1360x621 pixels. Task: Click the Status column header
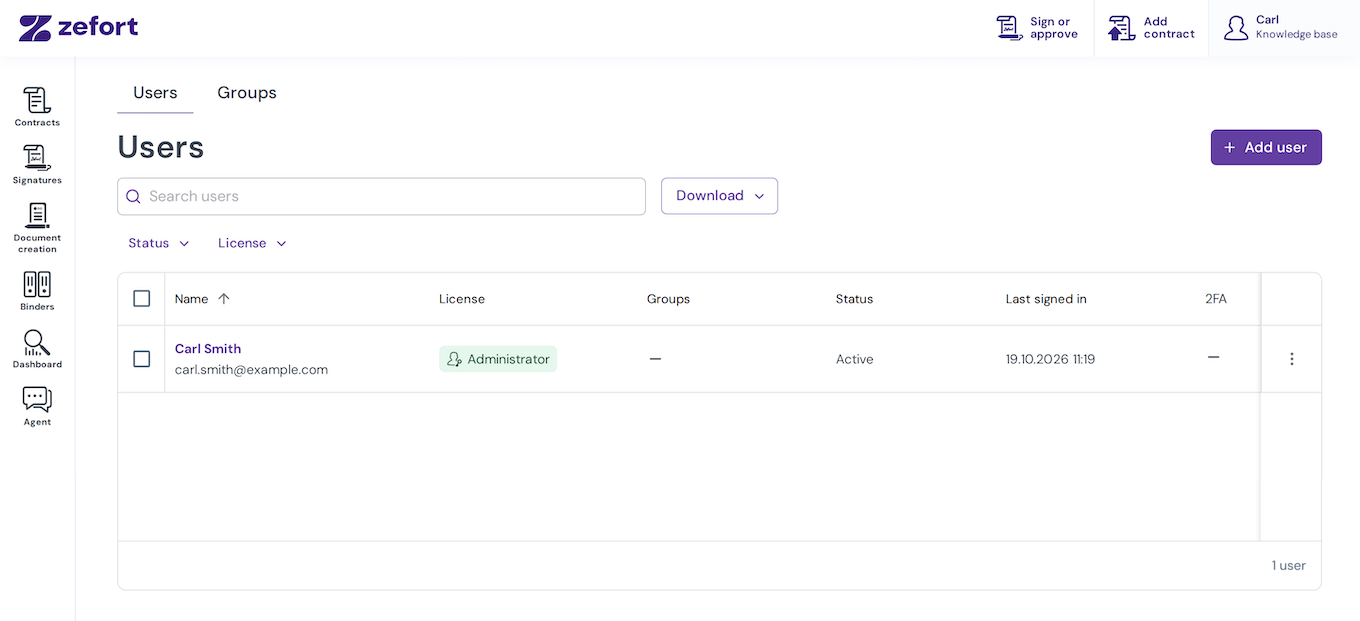(x=854, y=299)
